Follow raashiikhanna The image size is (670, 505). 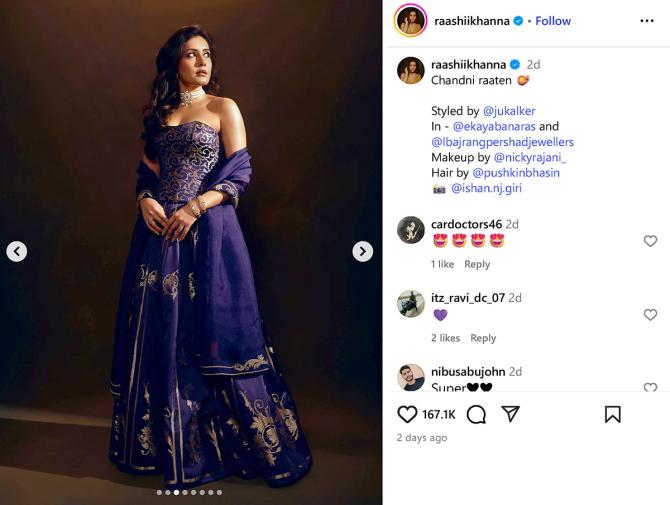coord(553,21)
